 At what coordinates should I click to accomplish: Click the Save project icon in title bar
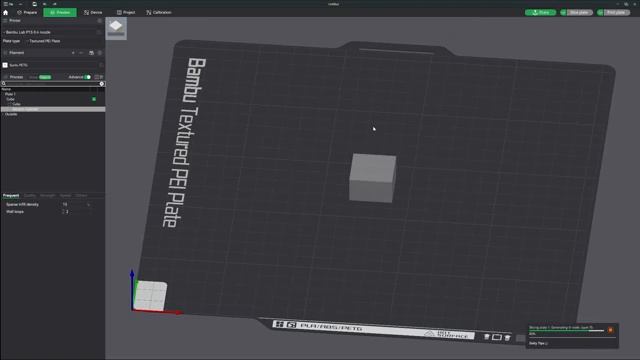35,4
